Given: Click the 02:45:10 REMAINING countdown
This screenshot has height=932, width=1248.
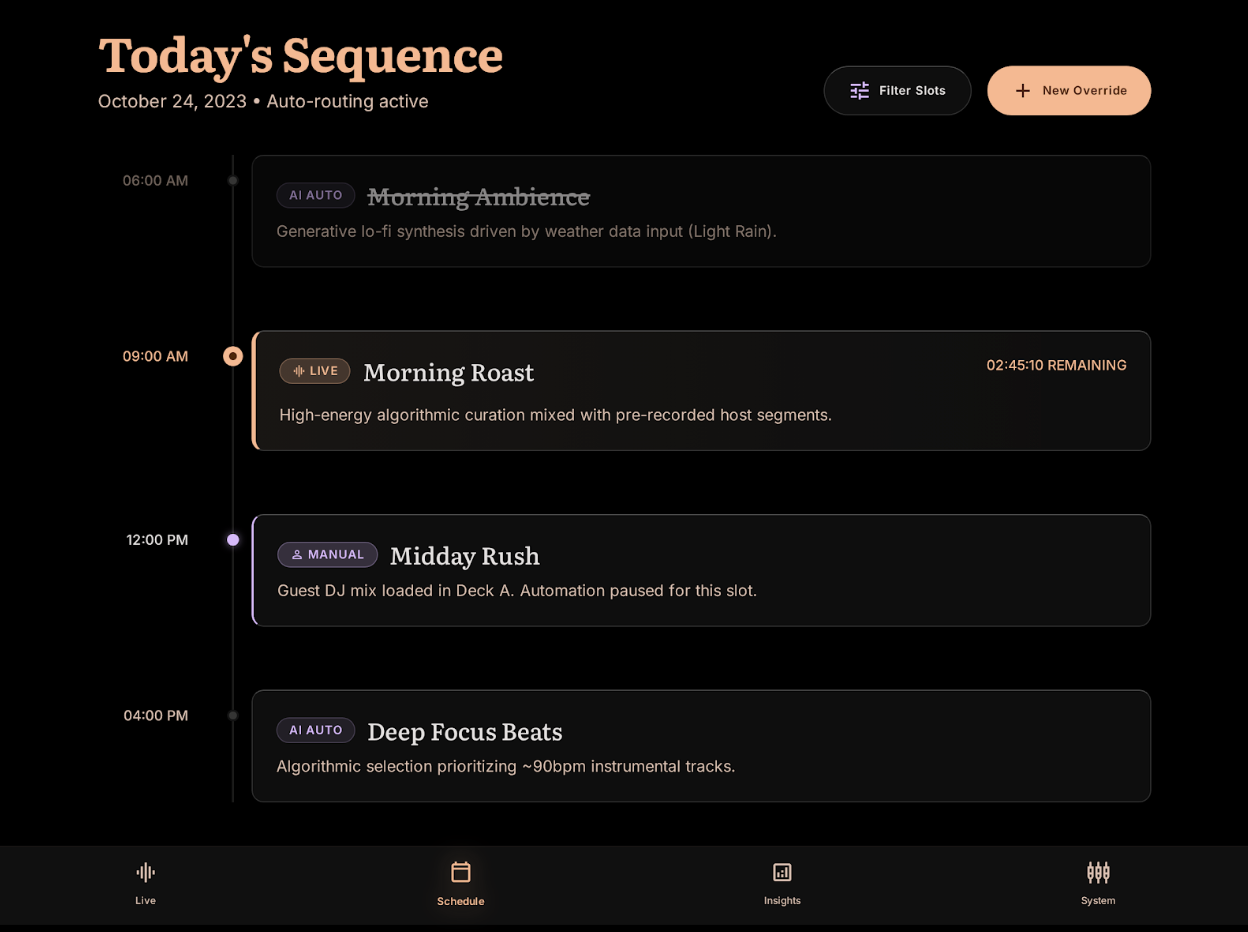Looking at the screenshot, I should point(1056,365).
